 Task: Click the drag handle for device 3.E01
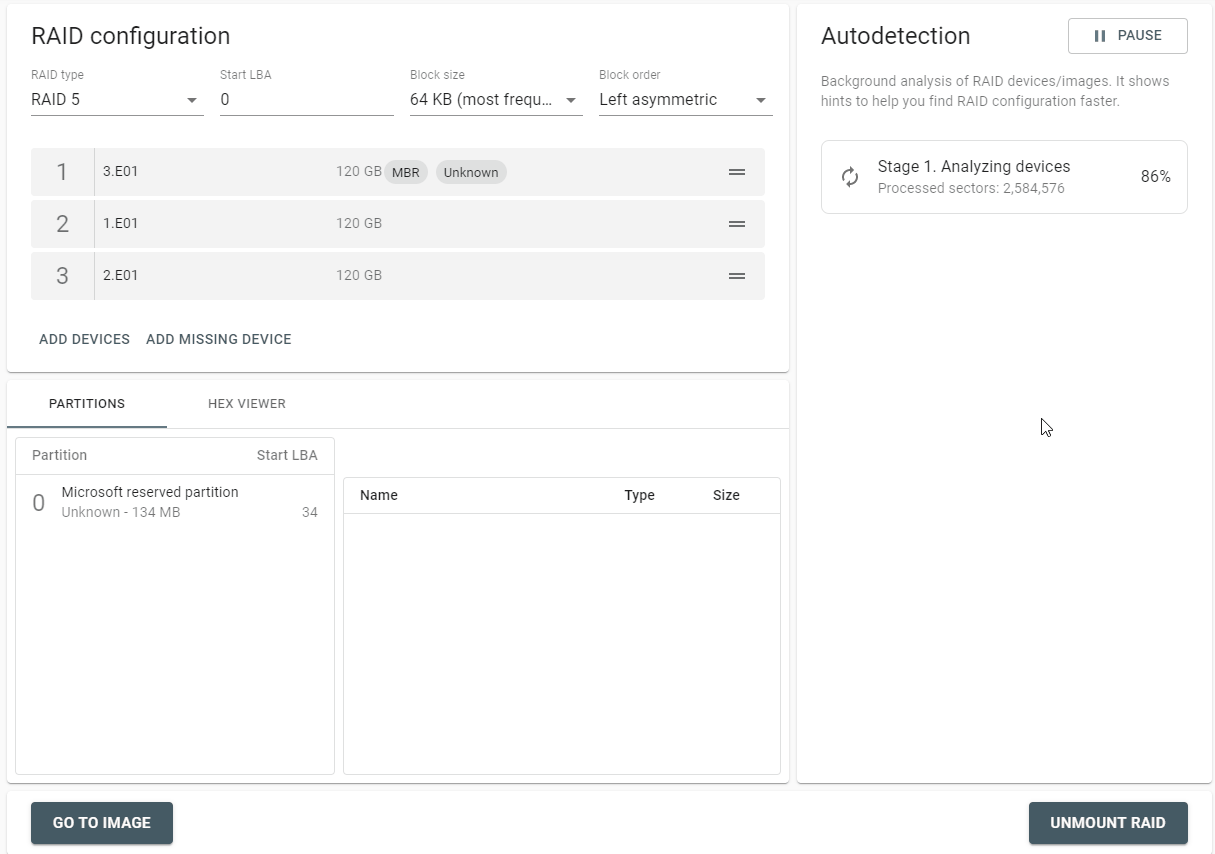[737, 172]
